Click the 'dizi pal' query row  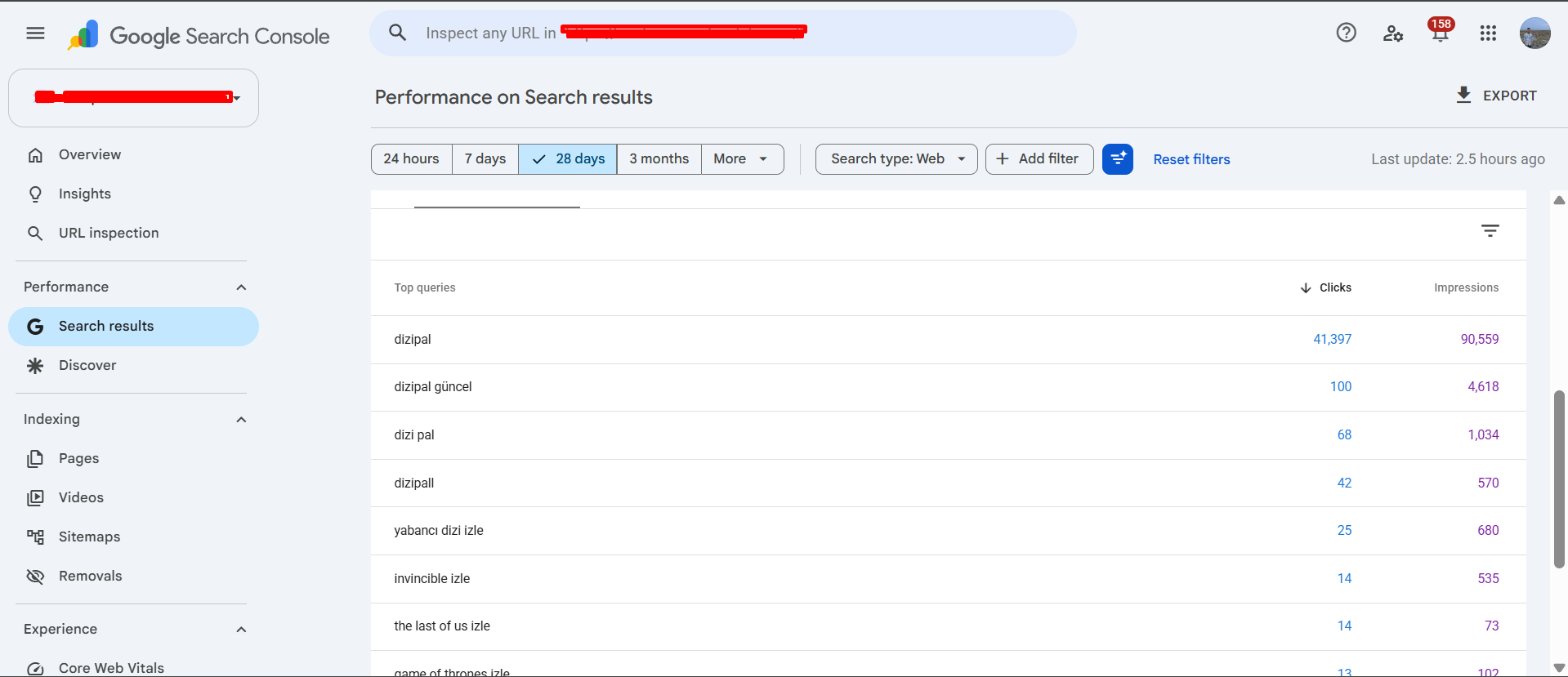click(x=948, y=435)
